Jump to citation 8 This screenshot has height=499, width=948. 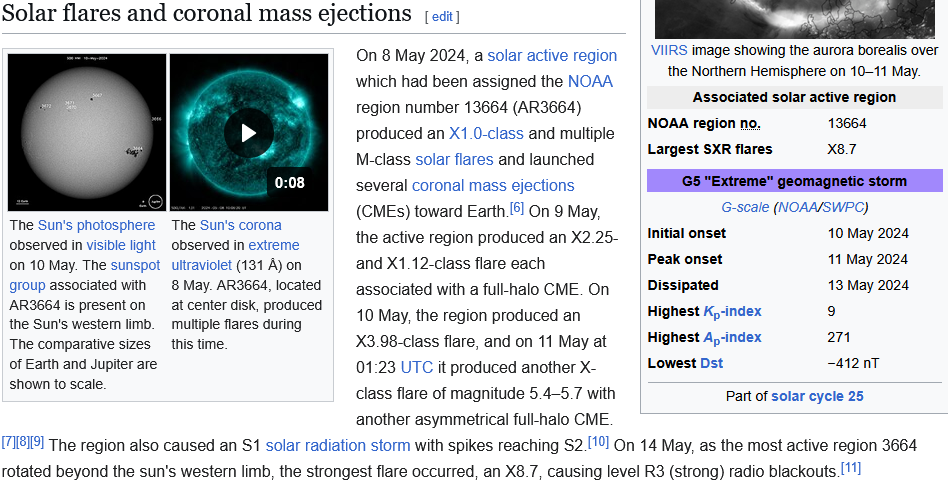(x=23, y=442)
